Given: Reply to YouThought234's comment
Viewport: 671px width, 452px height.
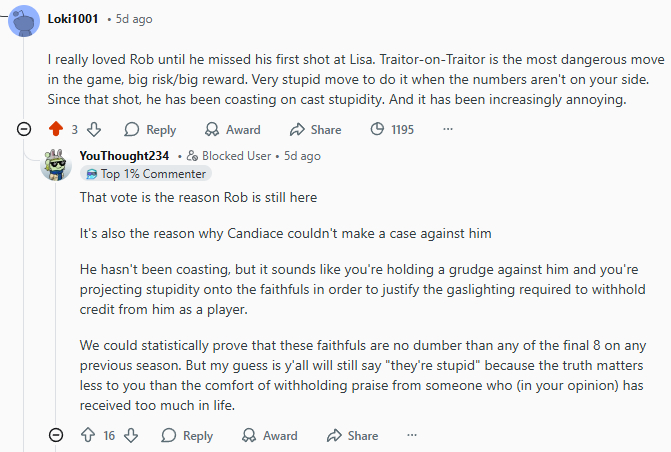Looking at the screenshot, I should coord(186,435).
